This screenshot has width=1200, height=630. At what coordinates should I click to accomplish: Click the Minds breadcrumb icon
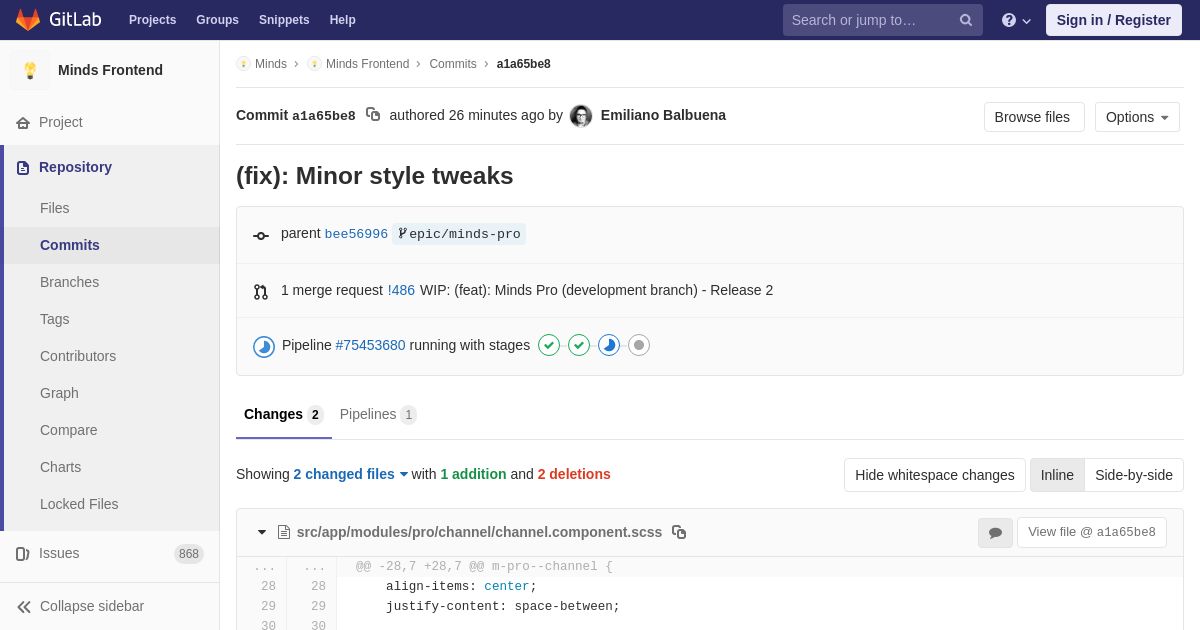(243, 64)
